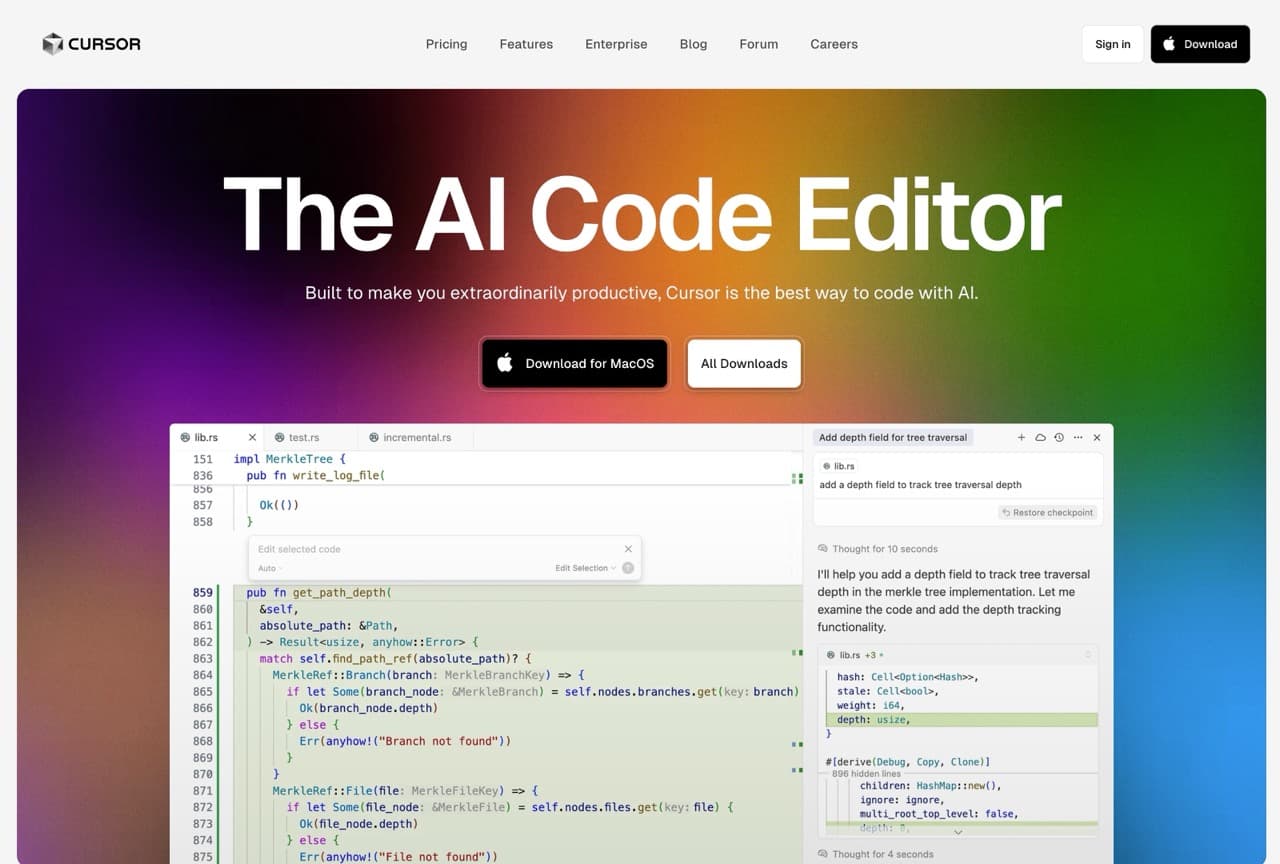Open the Forum link

(x=759, y=44)
